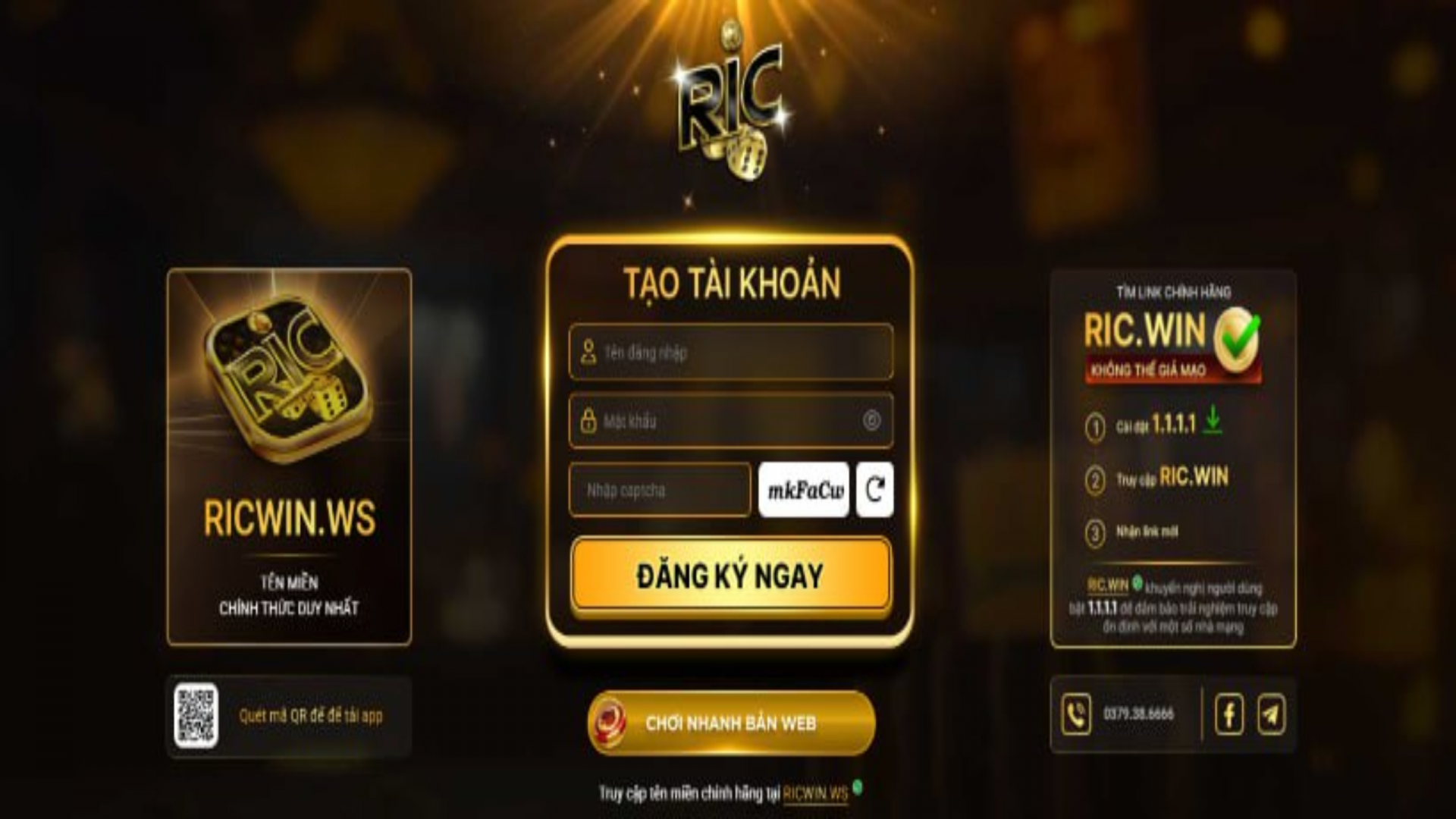Screen dimensions: 1456x819
Task: Click the 1.1.1.1 download arrow icon
Action: [x=1213, y=419]
